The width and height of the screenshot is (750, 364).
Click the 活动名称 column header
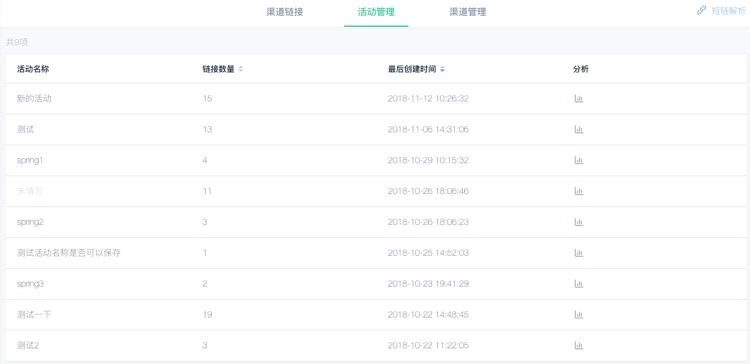(33, 69)
